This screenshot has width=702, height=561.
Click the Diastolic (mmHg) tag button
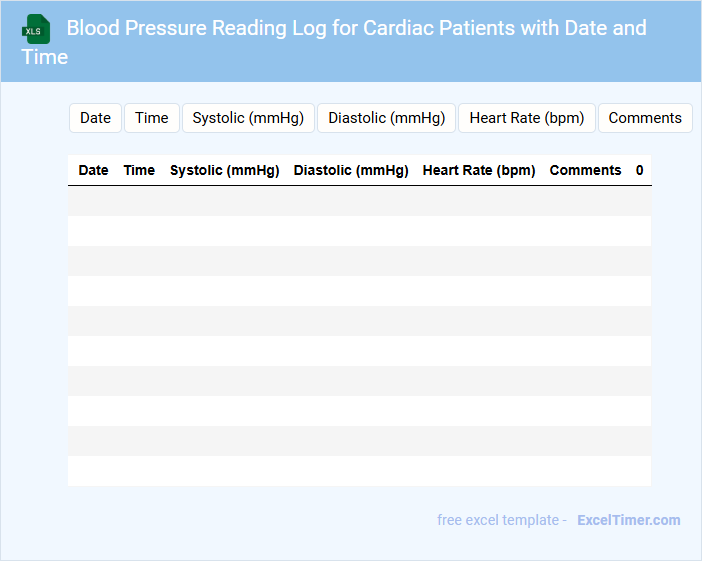tap(386, 118)
